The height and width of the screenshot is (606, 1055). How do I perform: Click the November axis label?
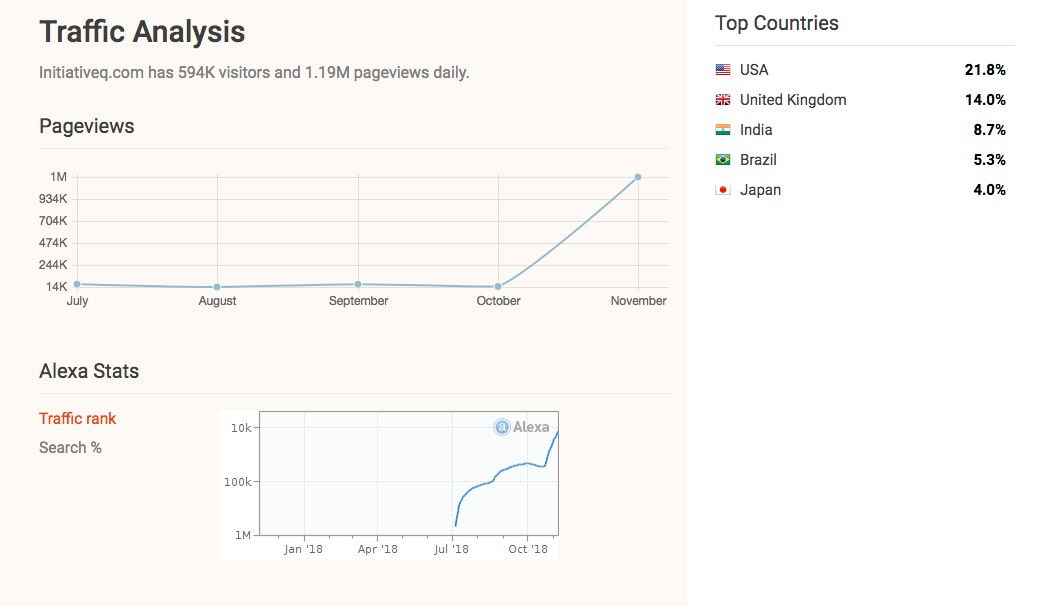tap(639, 301)
